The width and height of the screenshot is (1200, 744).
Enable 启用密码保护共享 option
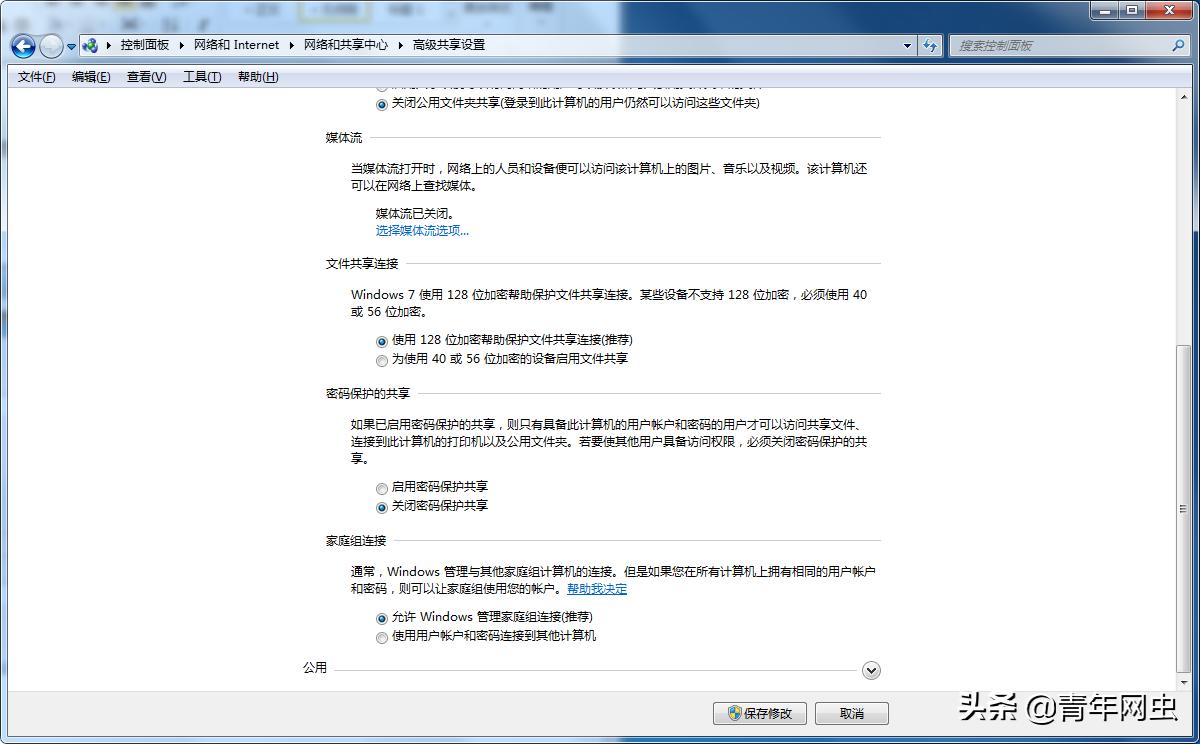coord(382,488)
